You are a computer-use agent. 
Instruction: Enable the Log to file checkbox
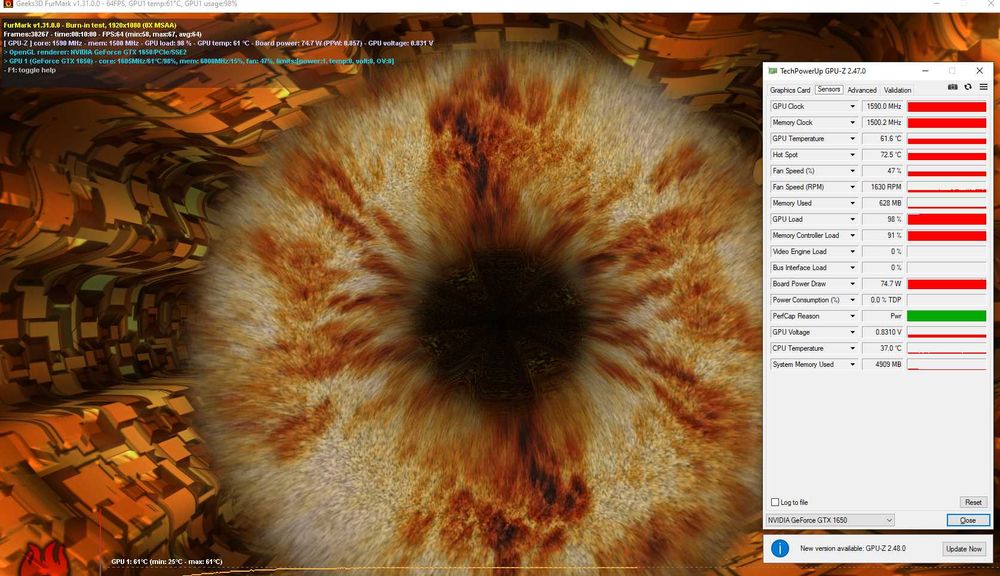pyautogui.click(x=775, y=502)
